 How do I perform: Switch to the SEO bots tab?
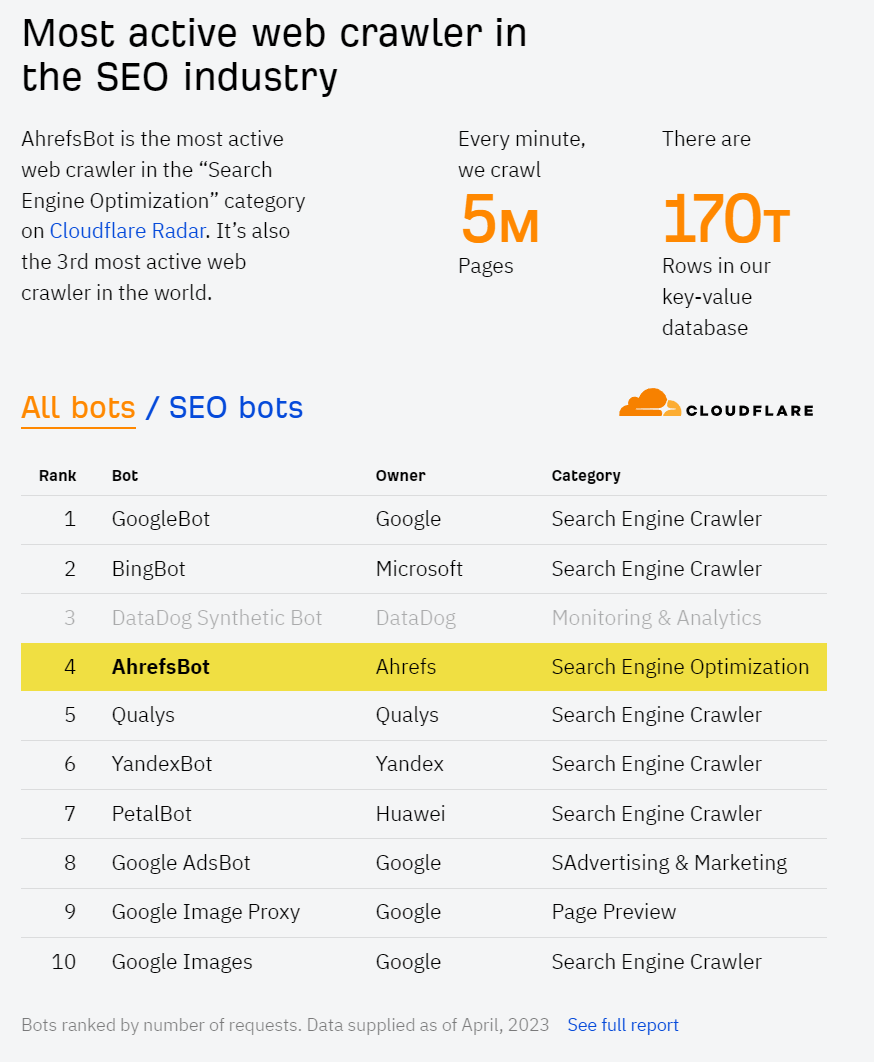tap(236, 408)
